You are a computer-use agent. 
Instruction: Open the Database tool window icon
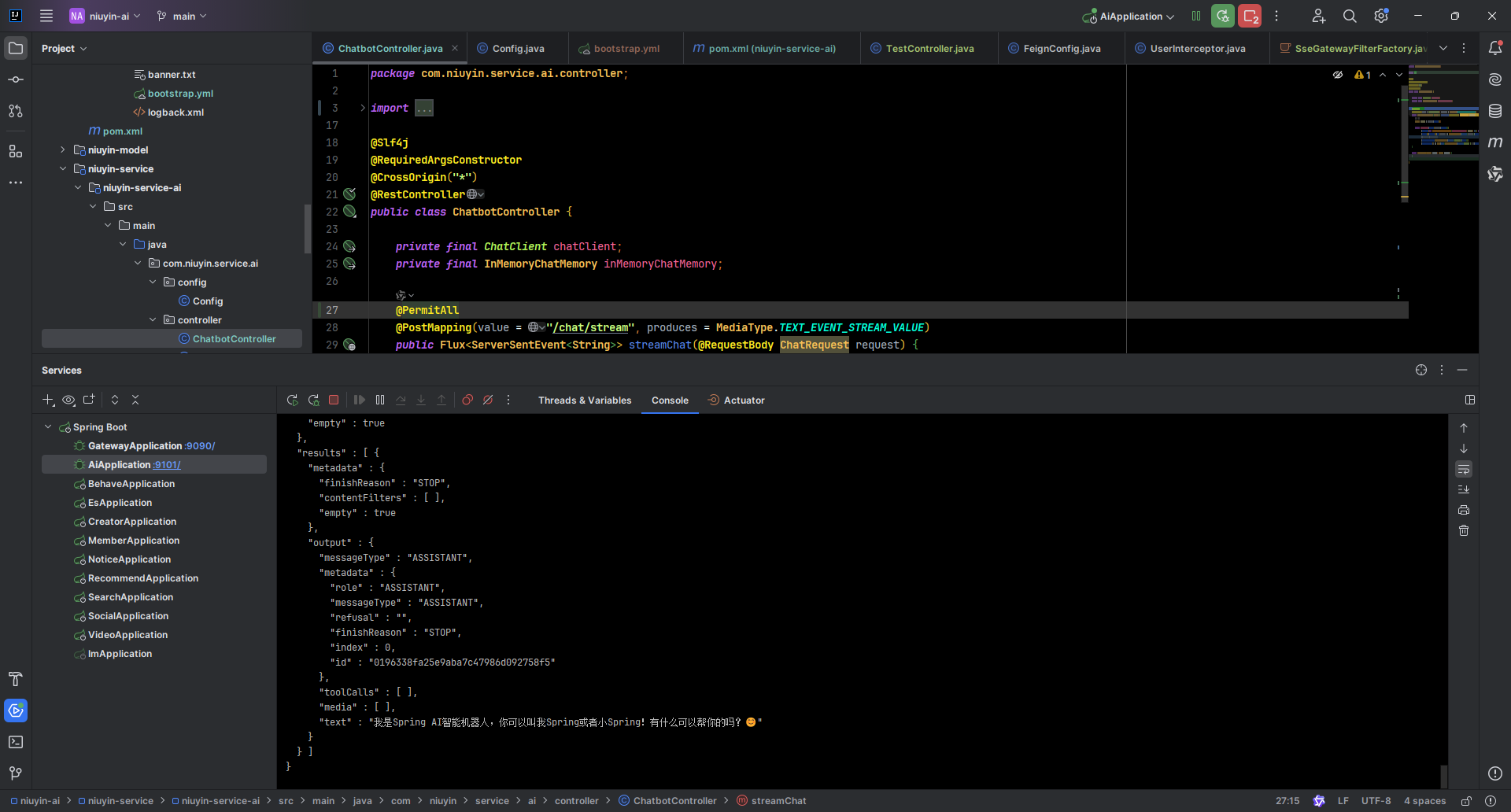coord(1495,111)
